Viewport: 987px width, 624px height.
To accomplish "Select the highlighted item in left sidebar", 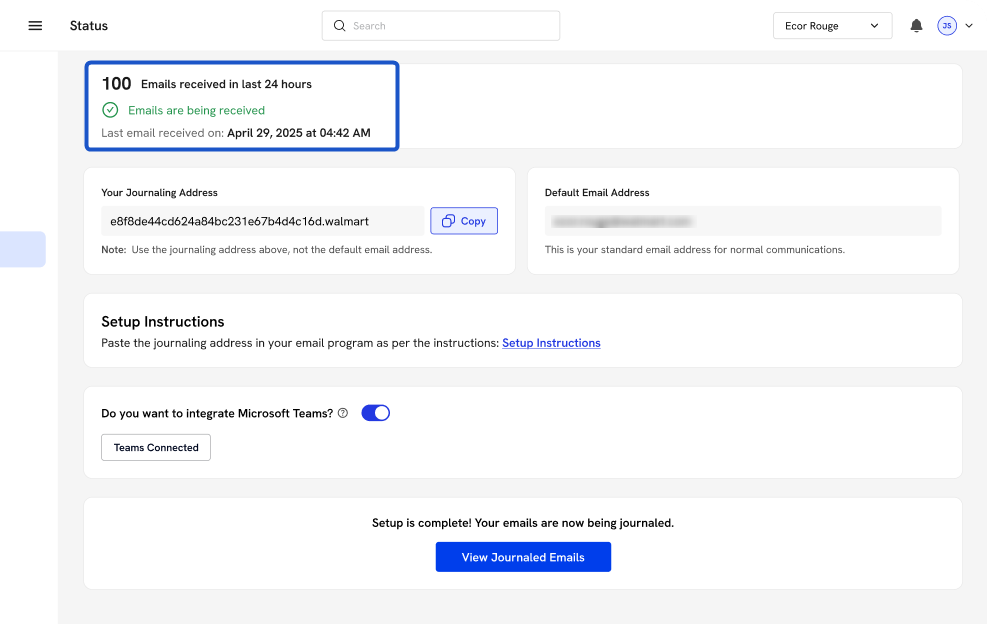I will coord(22,249).
